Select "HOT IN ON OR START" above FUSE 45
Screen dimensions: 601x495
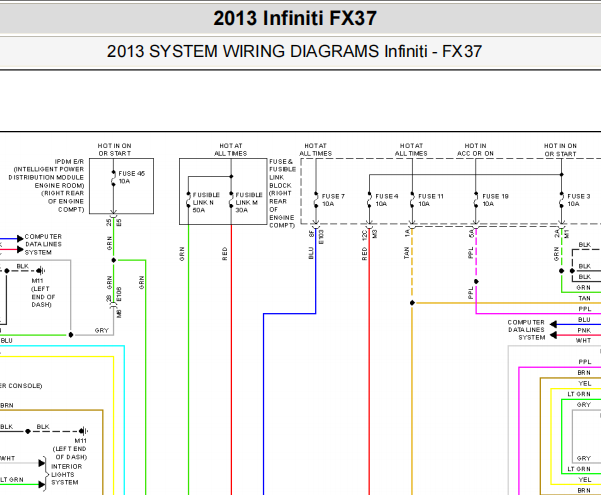115,150
